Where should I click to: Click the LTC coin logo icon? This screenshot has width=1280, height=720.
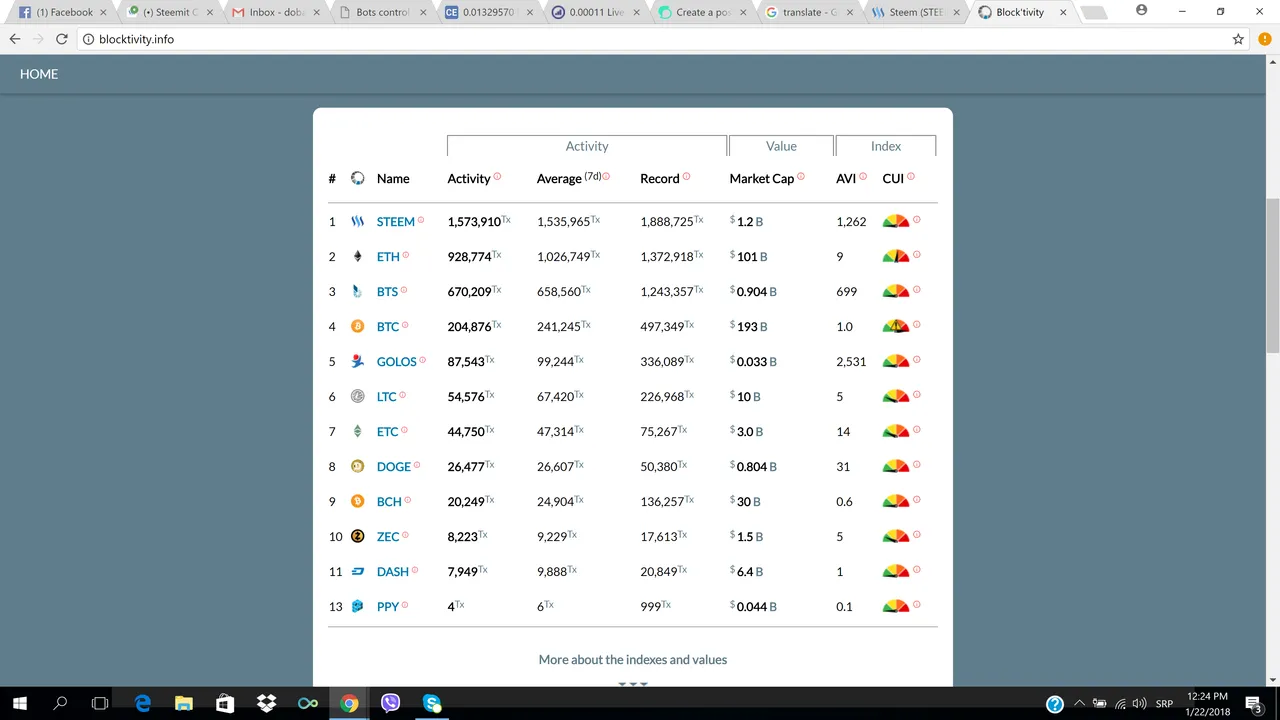[x=357, y=396]
